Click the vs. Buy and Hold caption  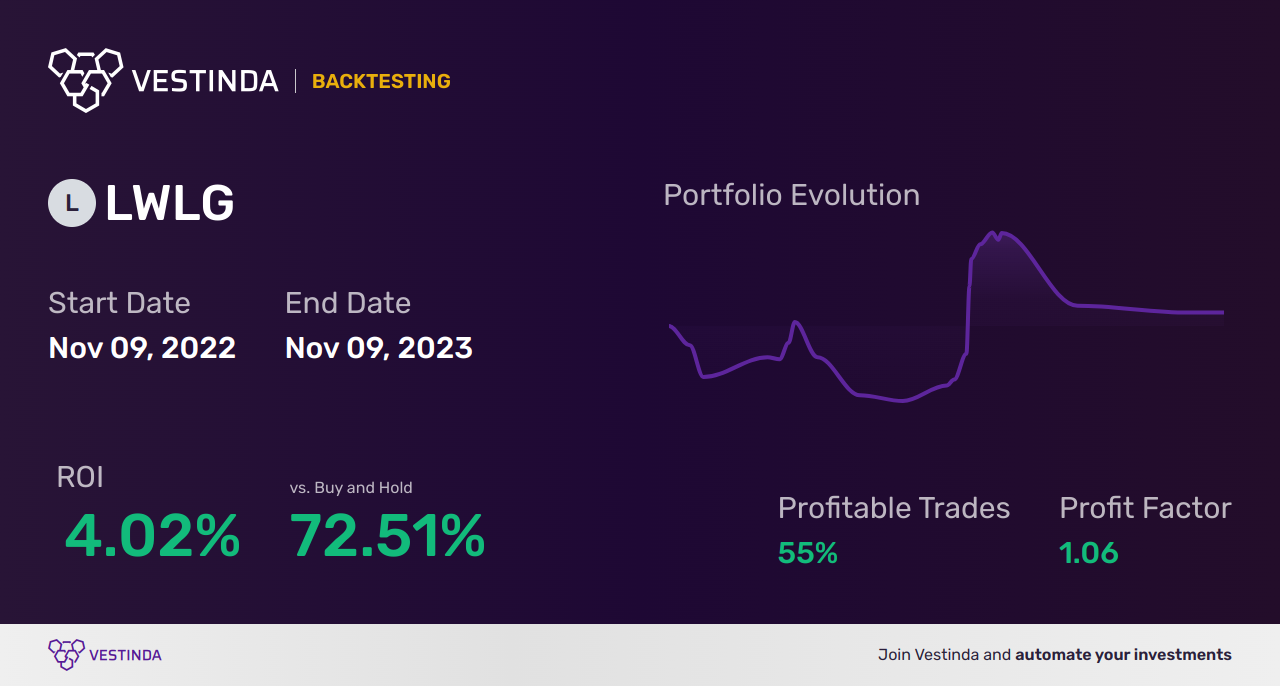(x=351, y=488)
